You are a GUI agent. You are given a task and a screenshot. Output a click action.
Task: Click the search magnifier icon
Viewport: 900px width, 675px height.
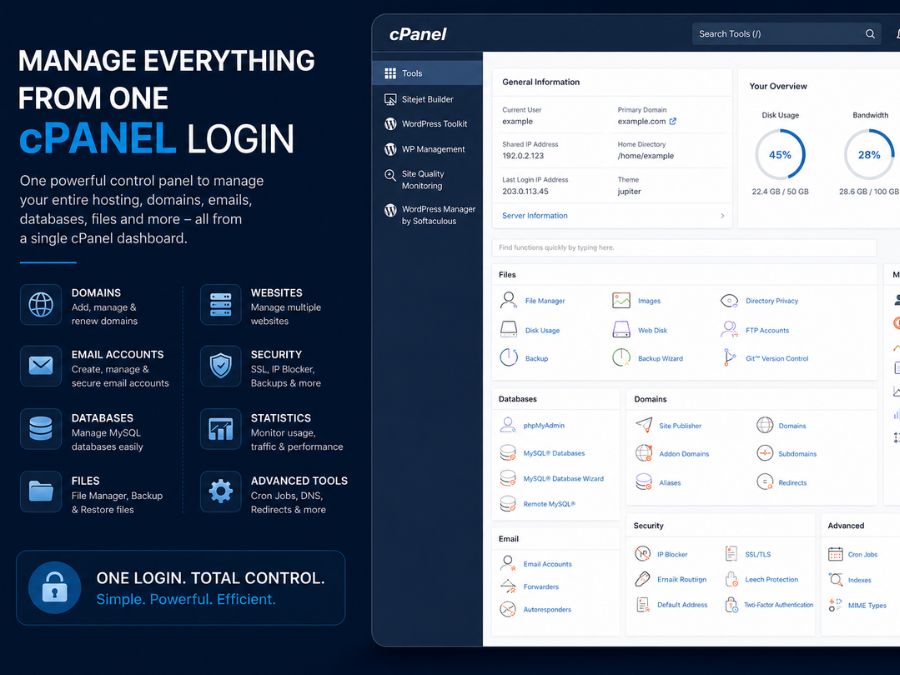[x=870, y=34]
